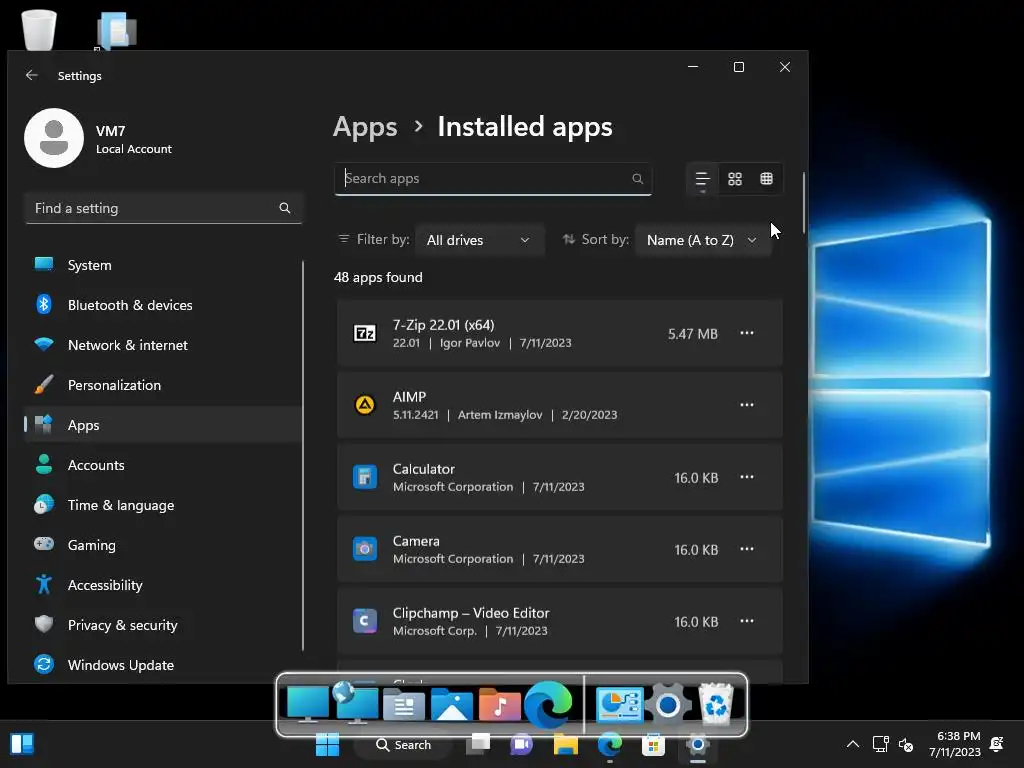1024x768 pixels.
Task: Open the Accessibility settings page
Action: tap(163, 584)
